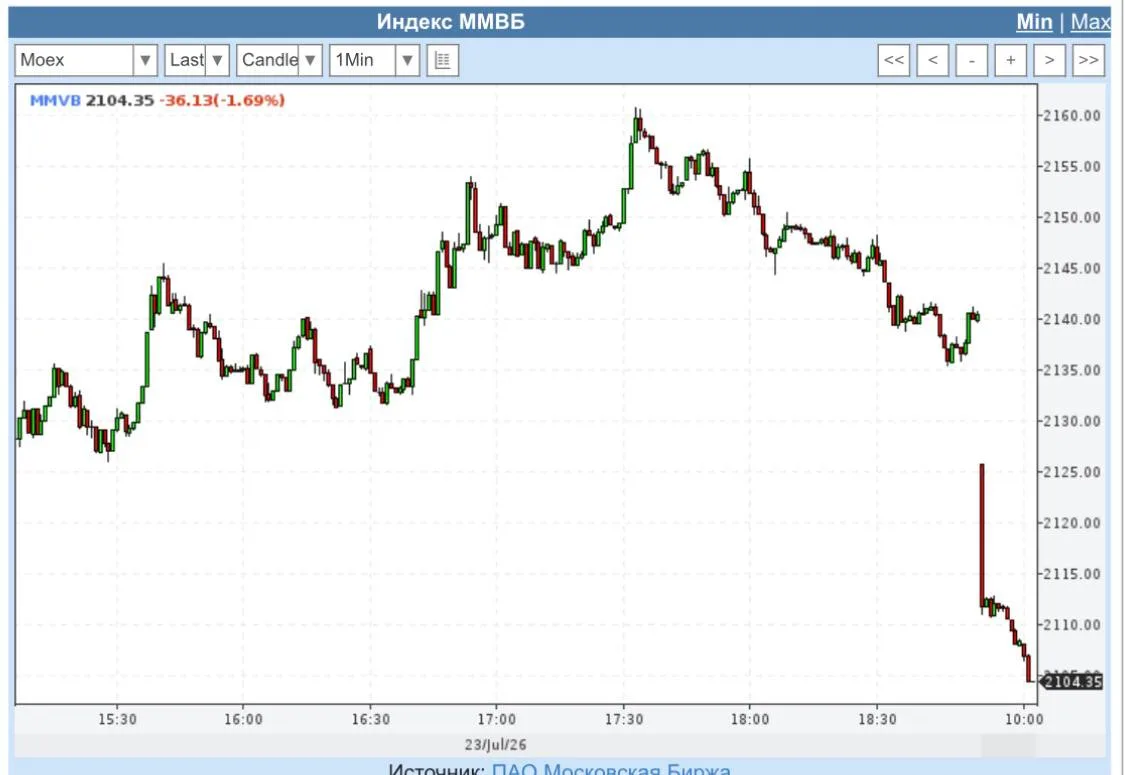
Task: Click the 10:00 time axis label
Action: [1024, 719]
